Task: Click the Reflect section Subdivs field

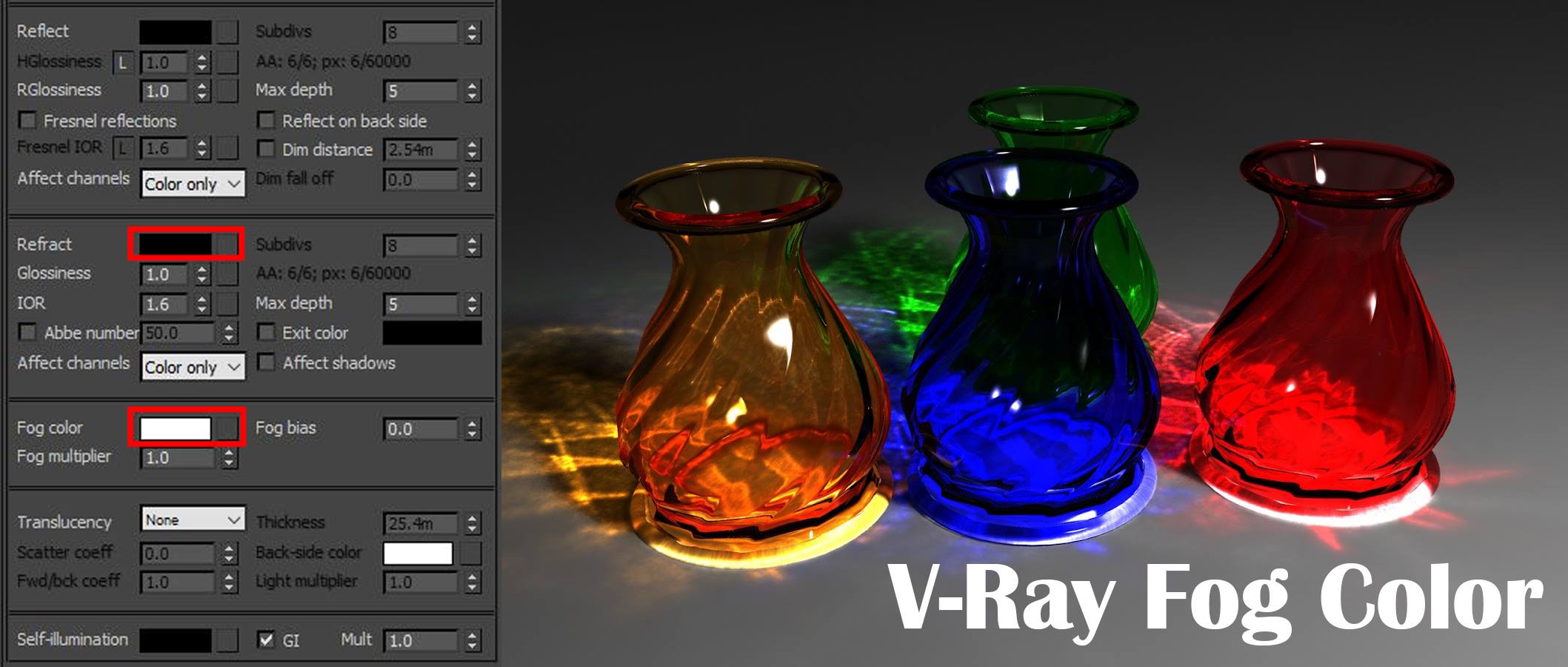Action: click(x=422, y=33)
